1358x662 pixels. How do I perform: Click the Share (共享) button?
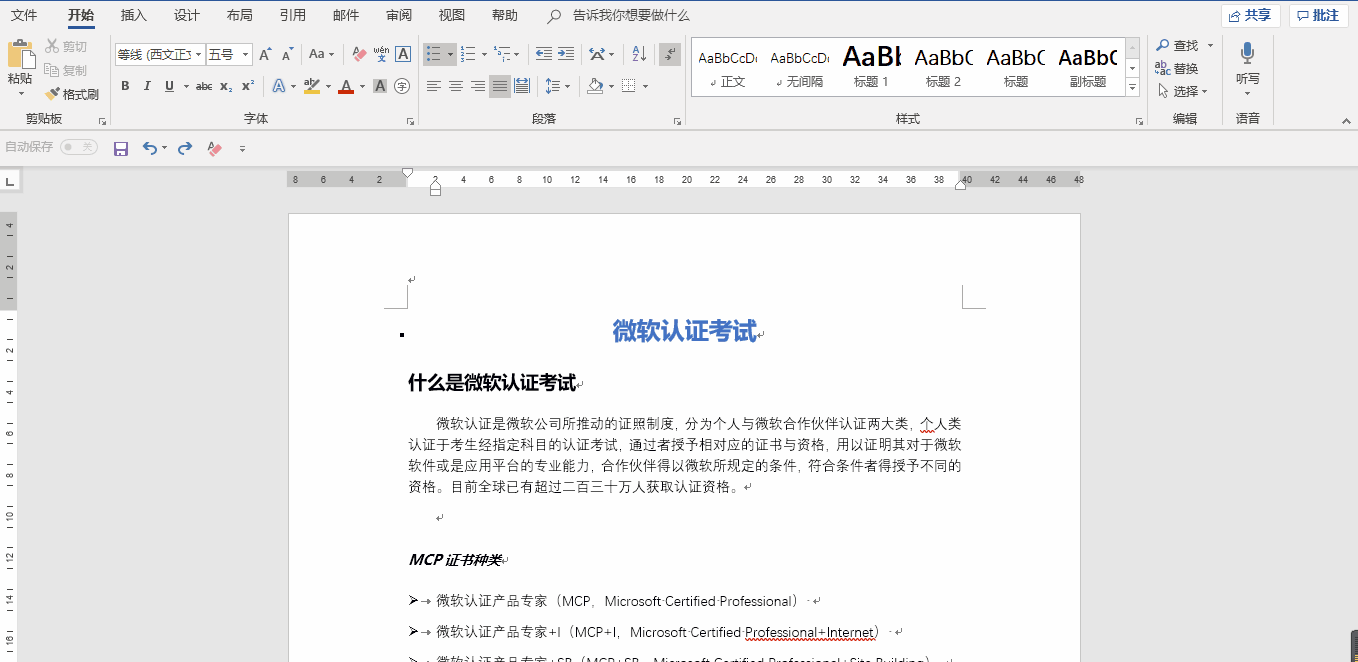pos(1250,15)
